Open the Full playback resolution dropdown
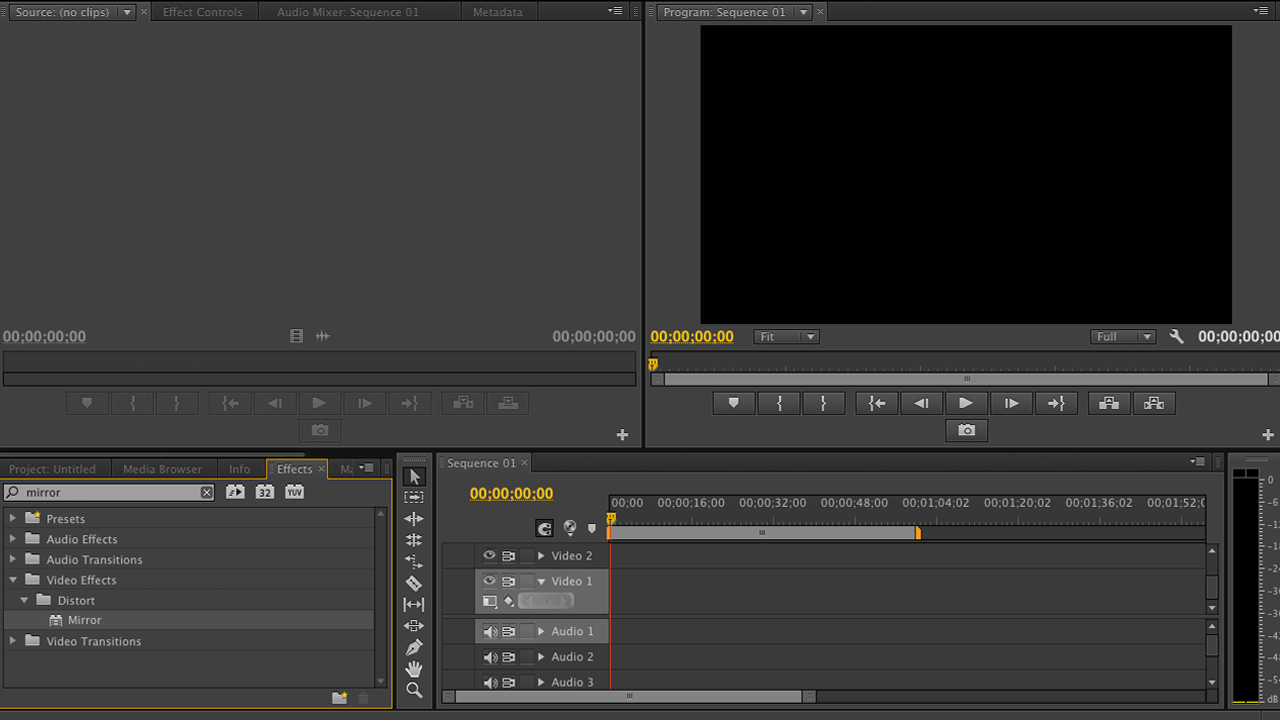This screenshot has width=1280, height=720. 1123,337
